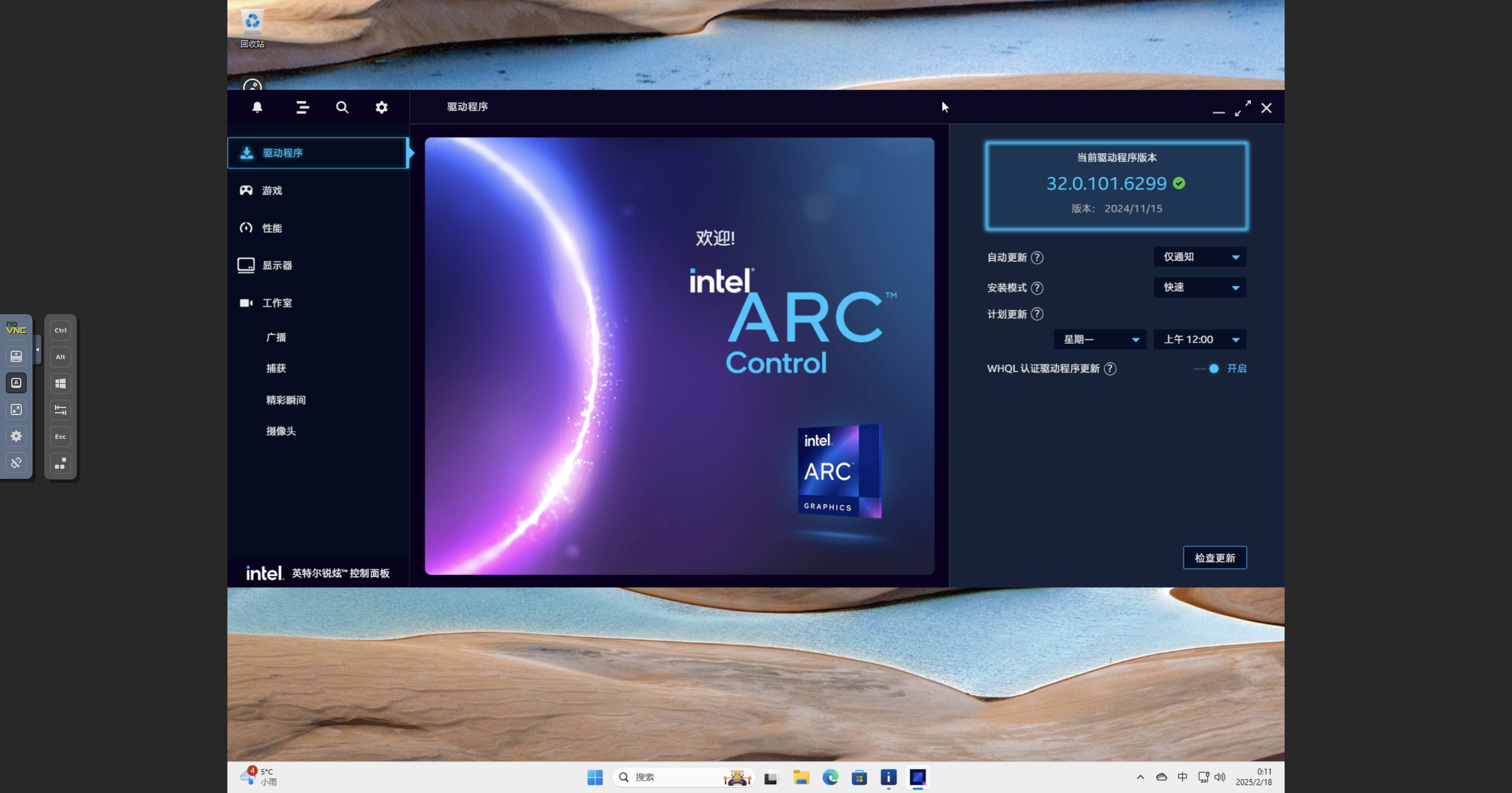Click the search icon in Arc Control
This screenshot has width=1512, height=793.
342,107
